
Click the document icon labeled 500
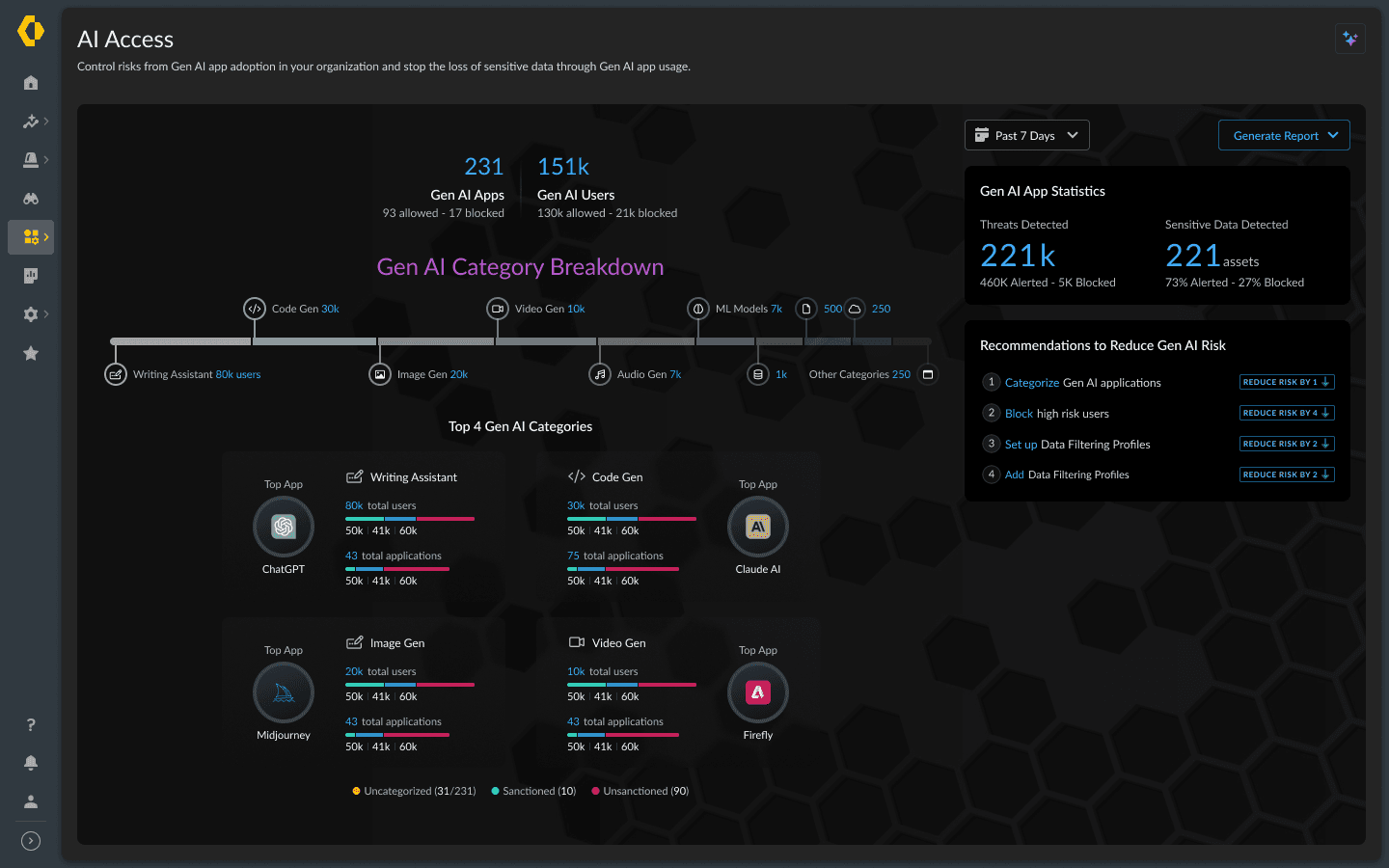click(806, 309)
